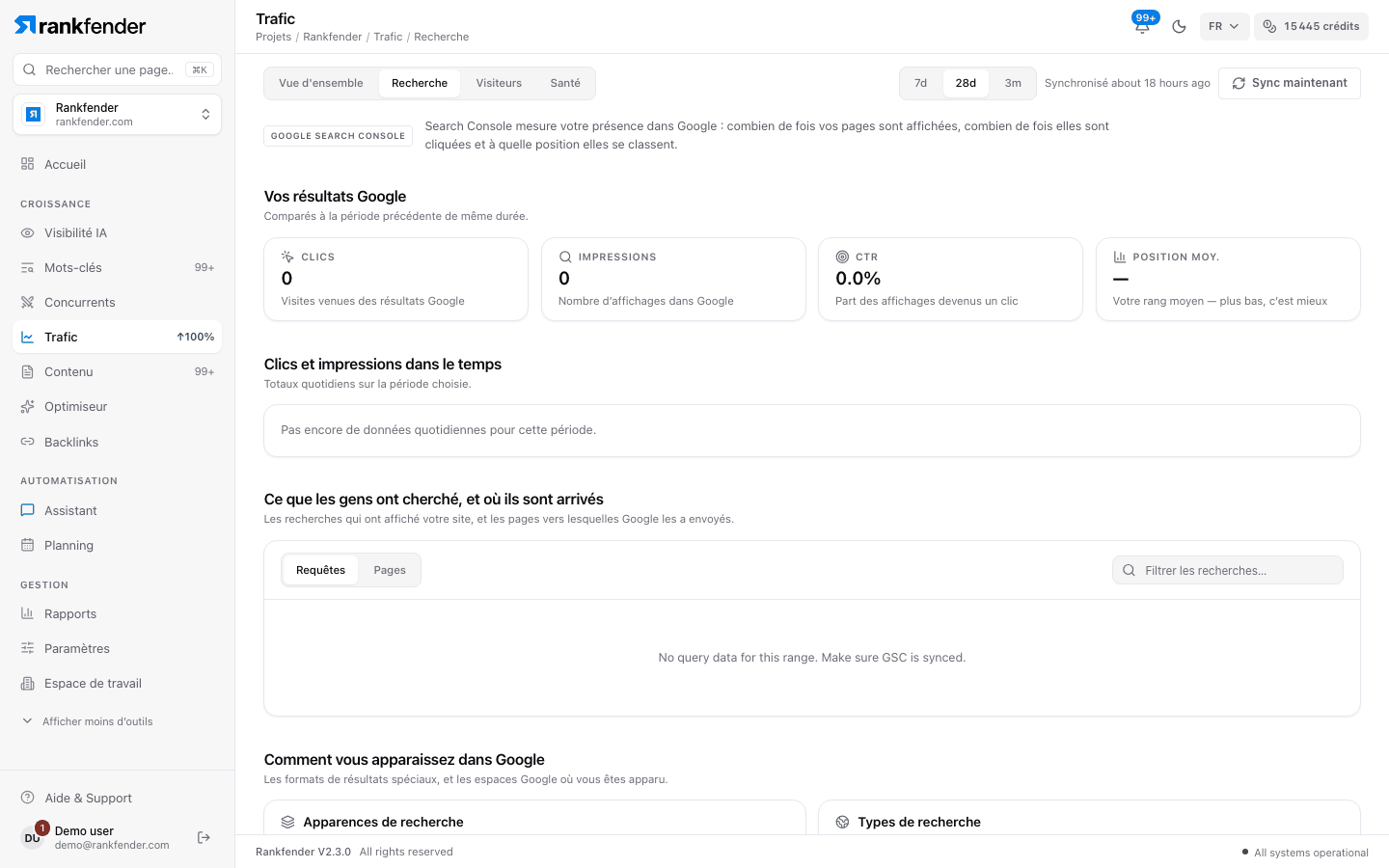Click the All systems operational status

[x=1305, y=853]
